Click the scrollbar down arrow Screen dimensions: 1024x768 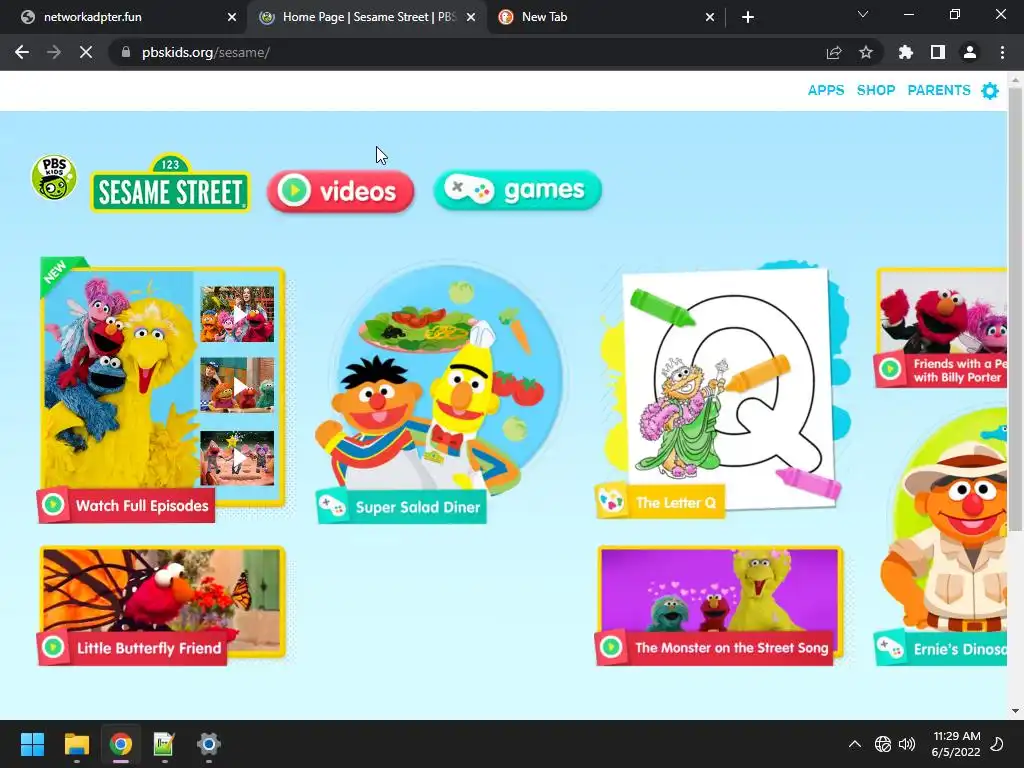tap(1016, 711)
